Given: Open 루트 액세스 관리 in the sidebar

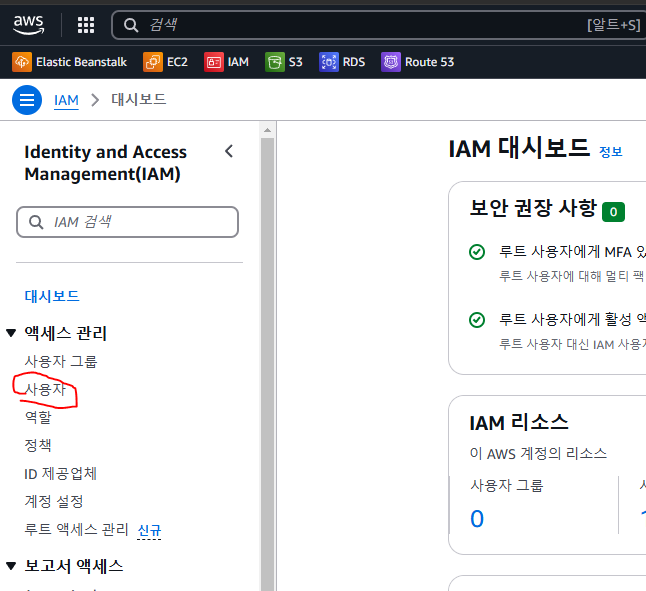Looking at the screenshot, I should point(77,529).
